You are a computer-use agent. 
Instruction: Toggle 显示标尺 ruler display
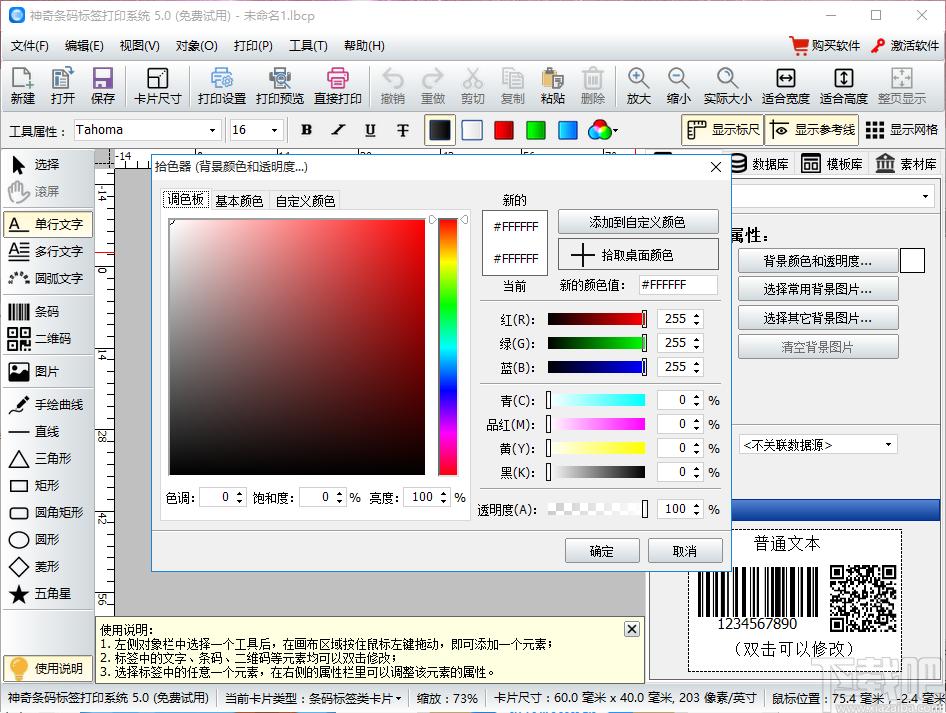pyautogui.click(x=723, y=130)
